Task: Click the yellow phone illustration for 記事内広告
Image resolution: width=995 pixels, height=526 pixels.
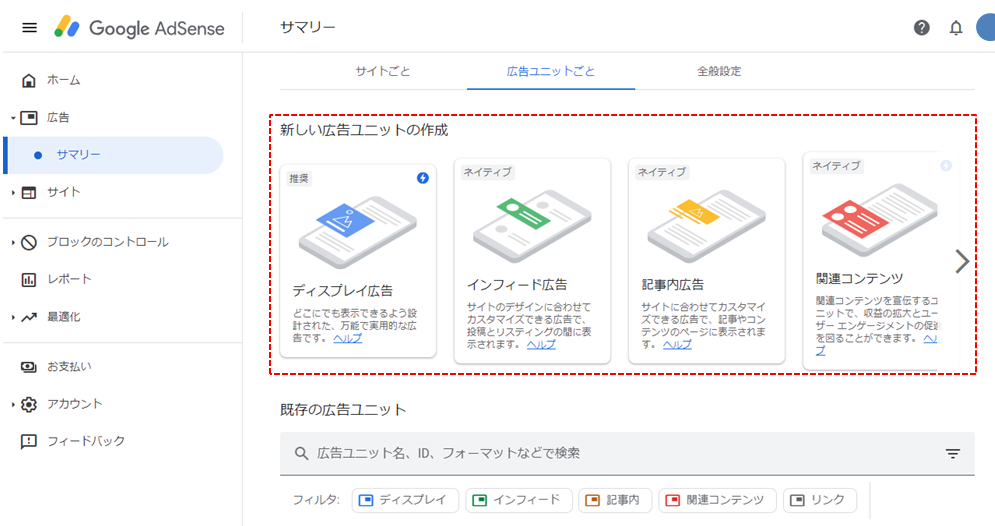Action: coord(706,227)
